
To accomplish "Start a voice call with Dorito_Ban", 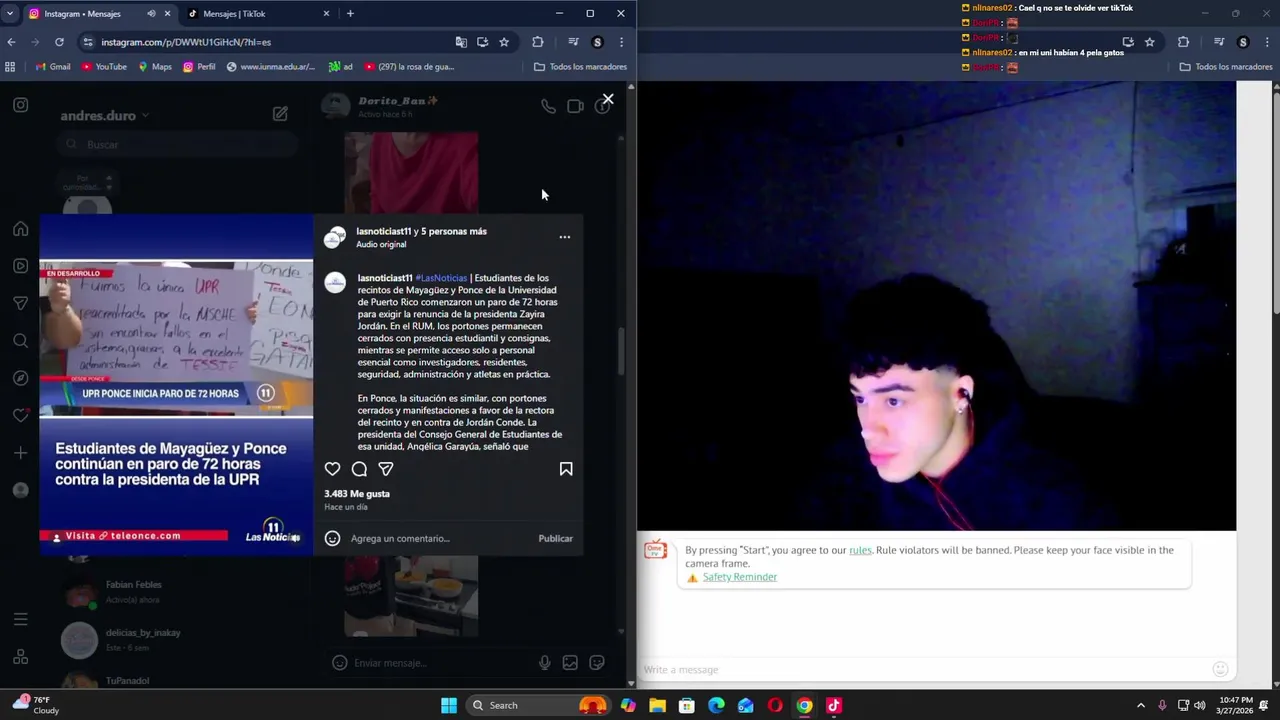I will tap(548, 106).
